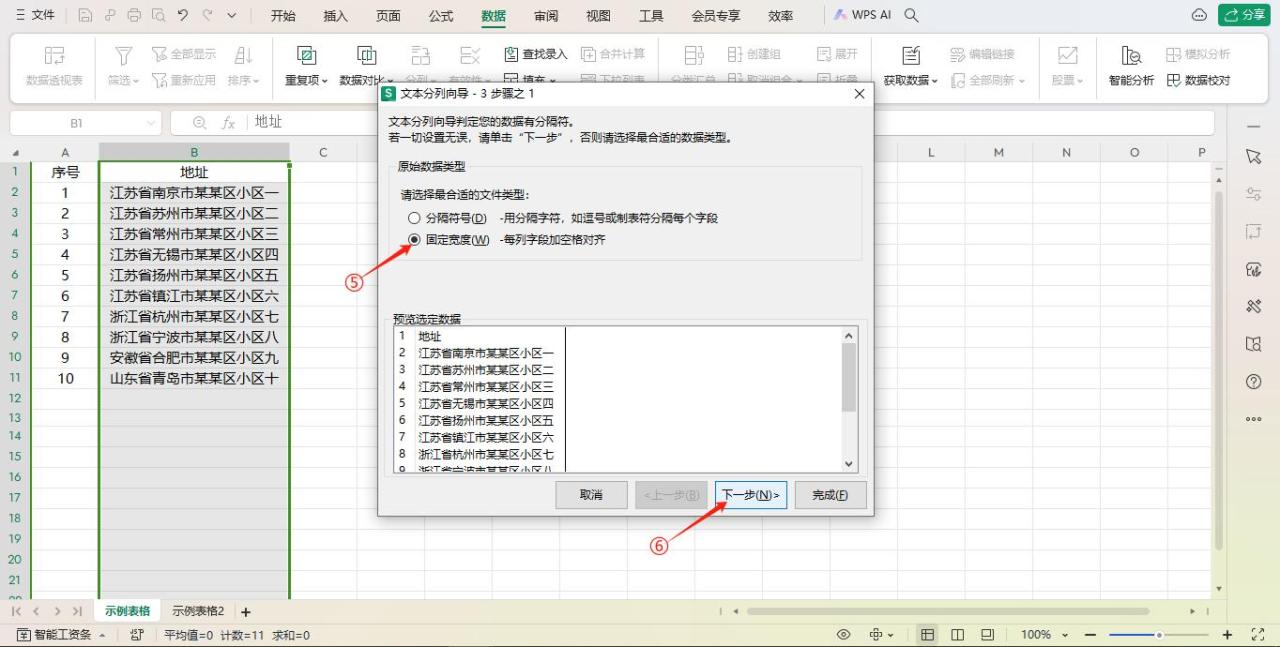Go to the first sheet navigation arrow
This screenshot has height=647, width=1280.
click(x=17, y=611)
